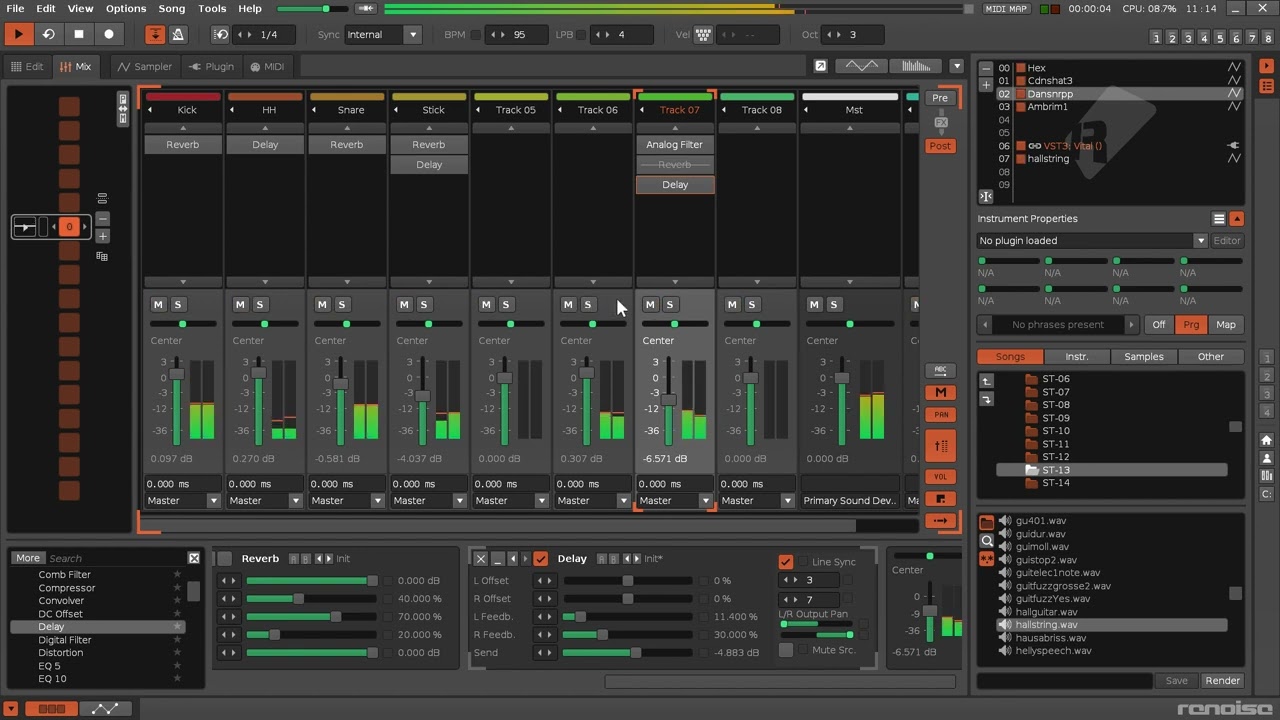Screen dimensions: 1280x720
Task: Preview hallstring.wav with its speaker icon
Action: (x=1005, y=625)
